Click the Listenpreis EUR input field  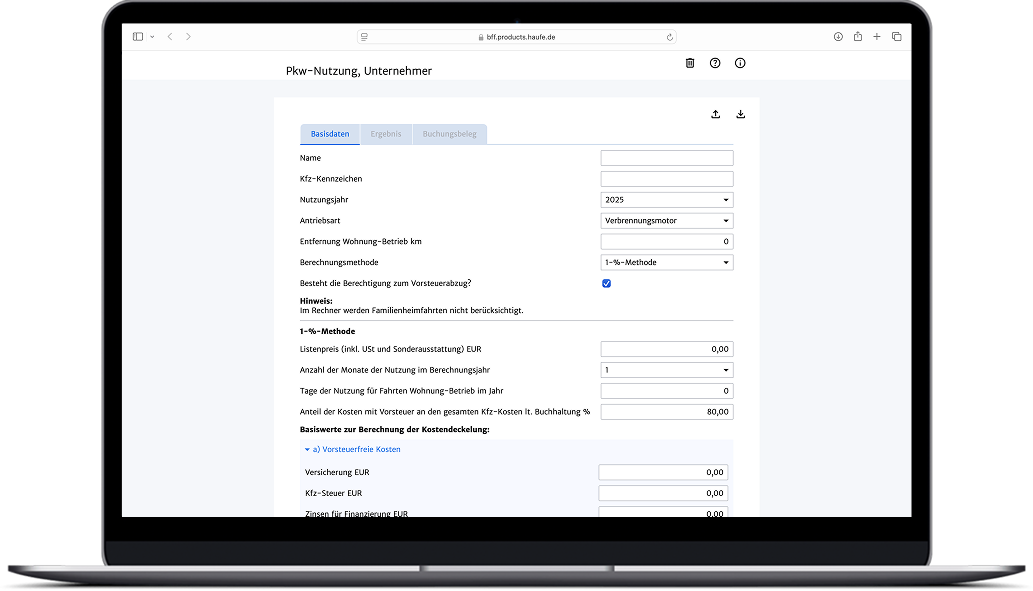click(x=666, y=349)
